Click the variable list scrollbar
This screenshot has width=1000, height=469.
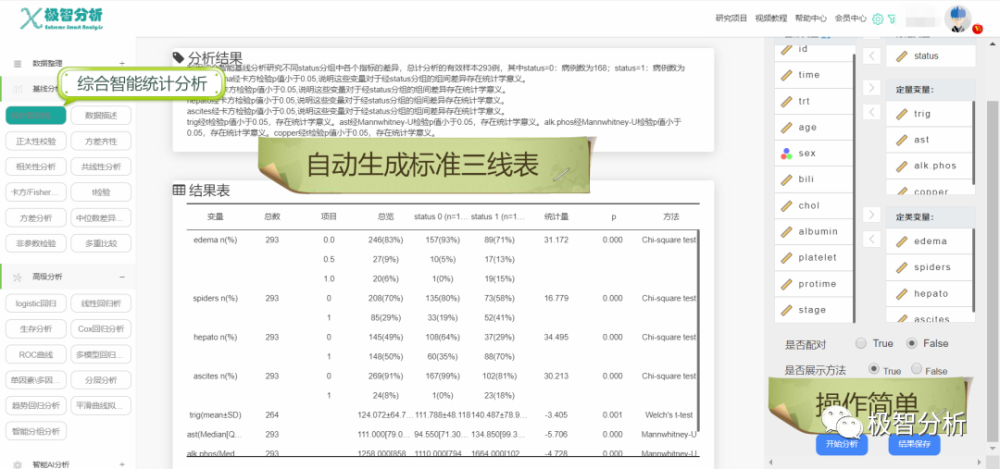point(855,188)
